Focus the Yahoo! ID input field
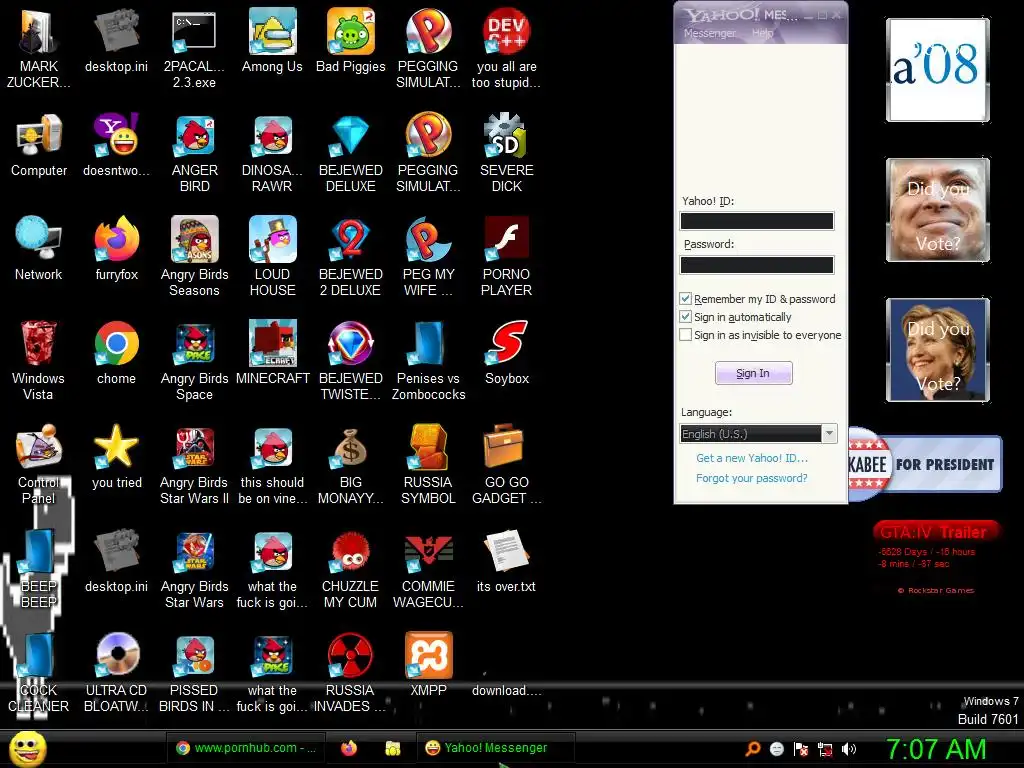This screenshot has height=768, width=1024. pyautogui.click(x=757, y=221)
